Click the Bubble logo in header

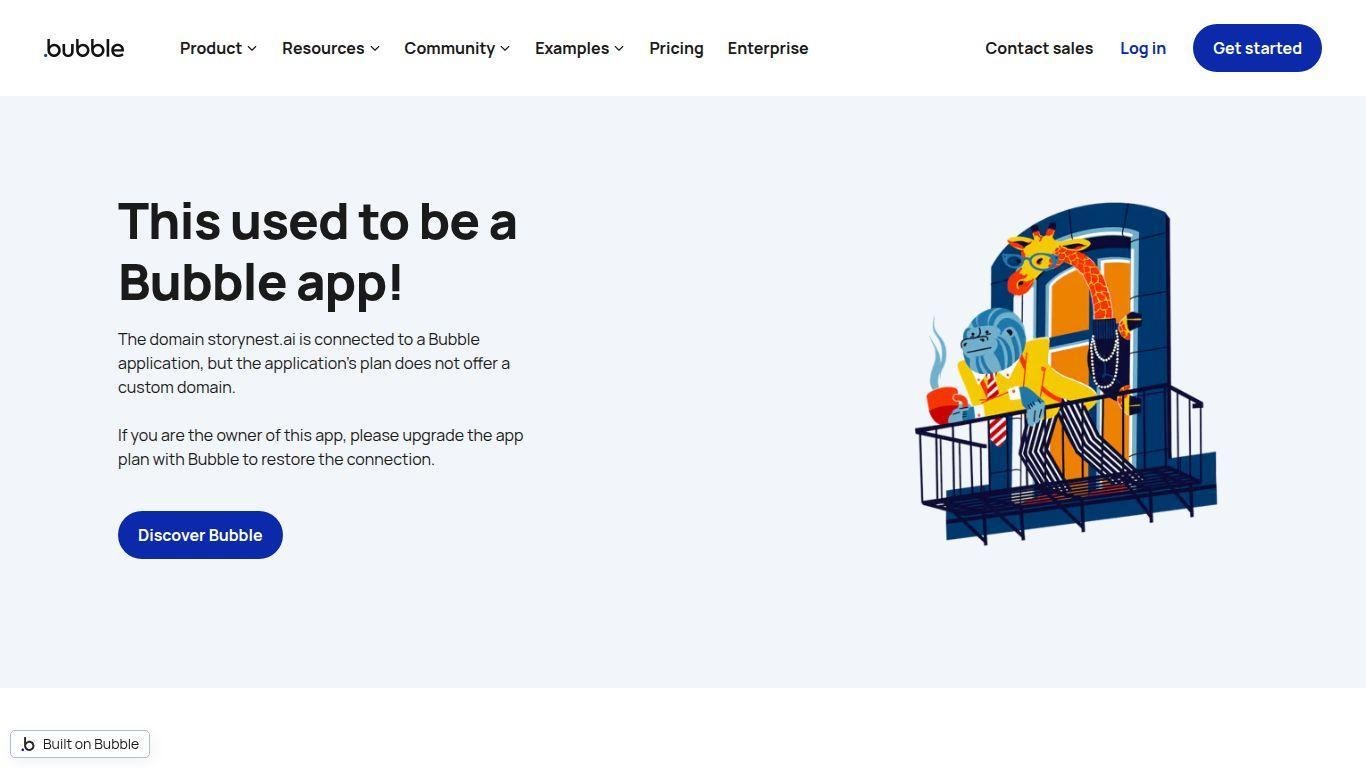pyautogui.click(x=84, y=48)
